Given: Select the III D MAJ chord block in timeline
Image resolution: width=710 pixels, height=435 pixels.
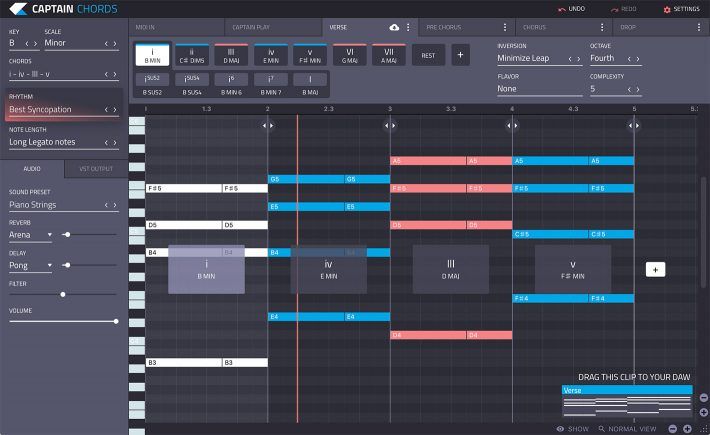Looking at the screenshot, I should click(451, 270).
